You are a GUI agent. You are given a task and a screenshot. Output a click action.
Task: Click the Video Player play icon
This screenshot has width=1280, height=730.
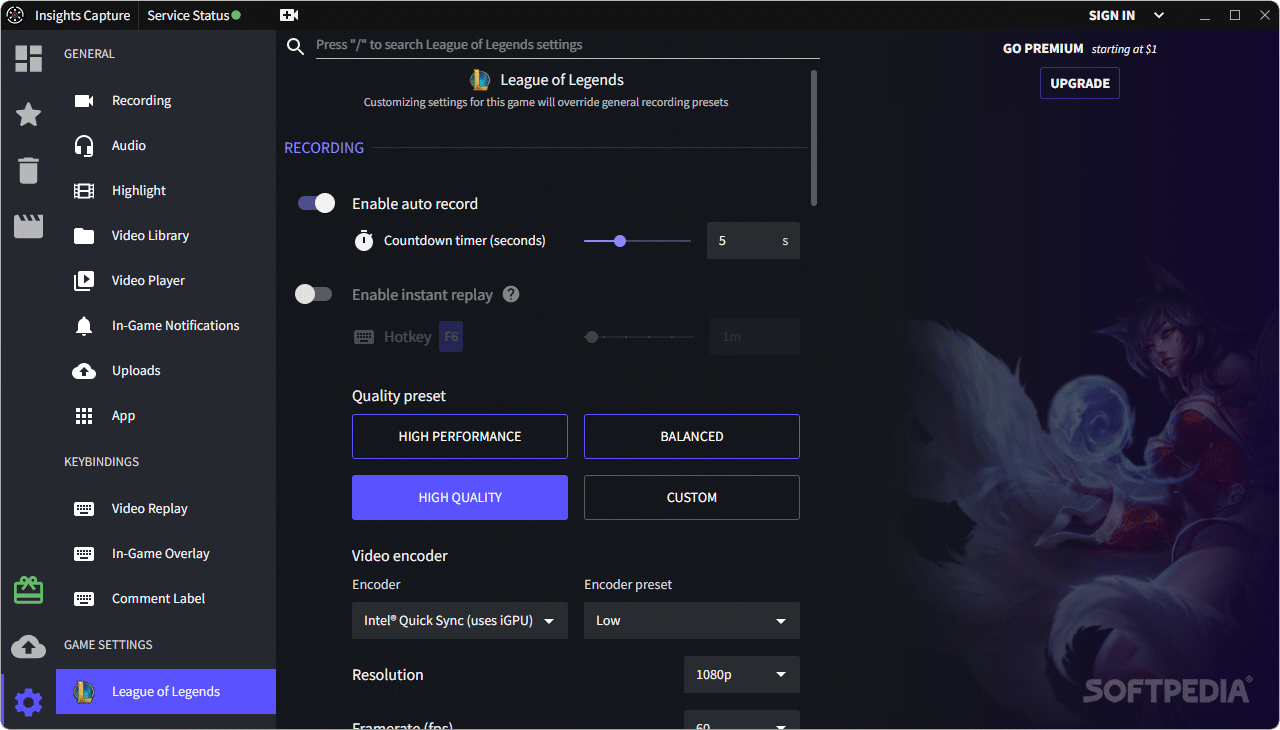coord(84,281)
